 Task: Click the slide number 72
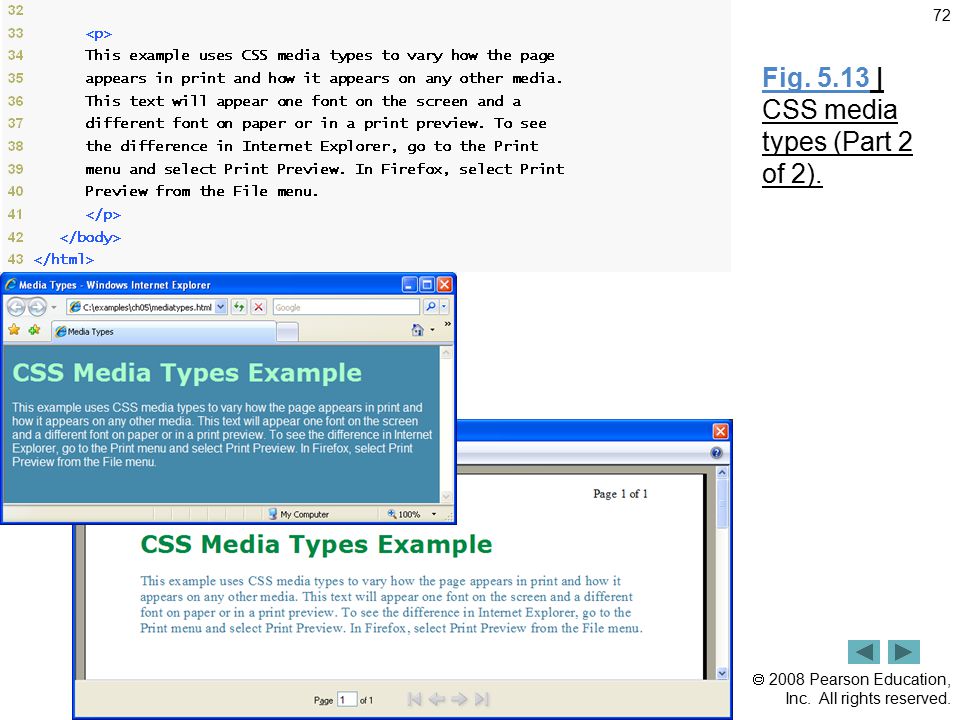click(x=942, y=15)
